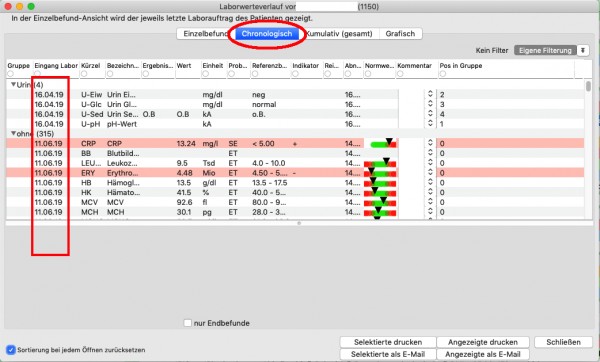The width and height of the screenshot is (600, 362).
Task: Click the macOS yellow minimize window button
Action: point(20,7)
